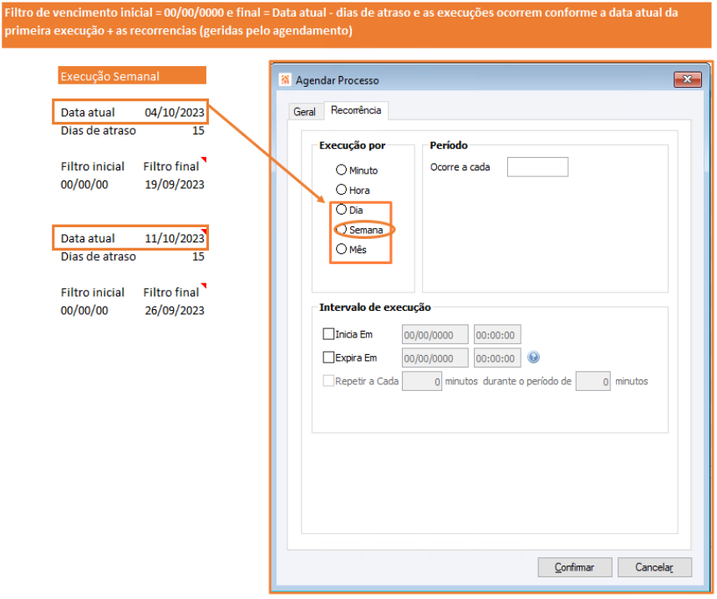Viewport: 717px width, 599px height.
Task: Close the Agendar Processo dialog
Action: click(x=687, y=80)
